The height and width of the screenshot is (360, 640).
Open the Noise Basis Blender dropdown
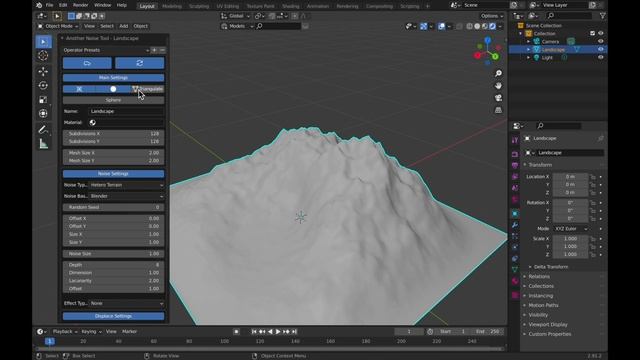tap(127, 196)
